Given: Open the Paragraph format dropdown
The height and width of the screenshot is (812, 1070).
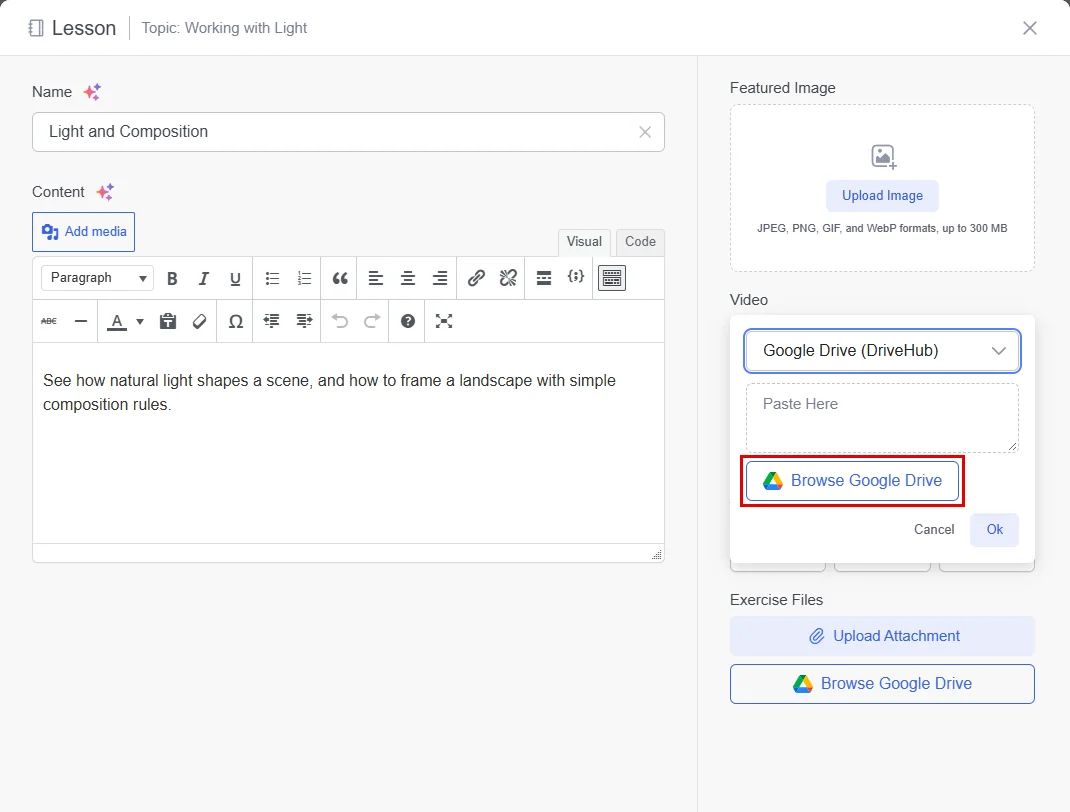Looking at the screenshot, I should (x=98, y=278).
